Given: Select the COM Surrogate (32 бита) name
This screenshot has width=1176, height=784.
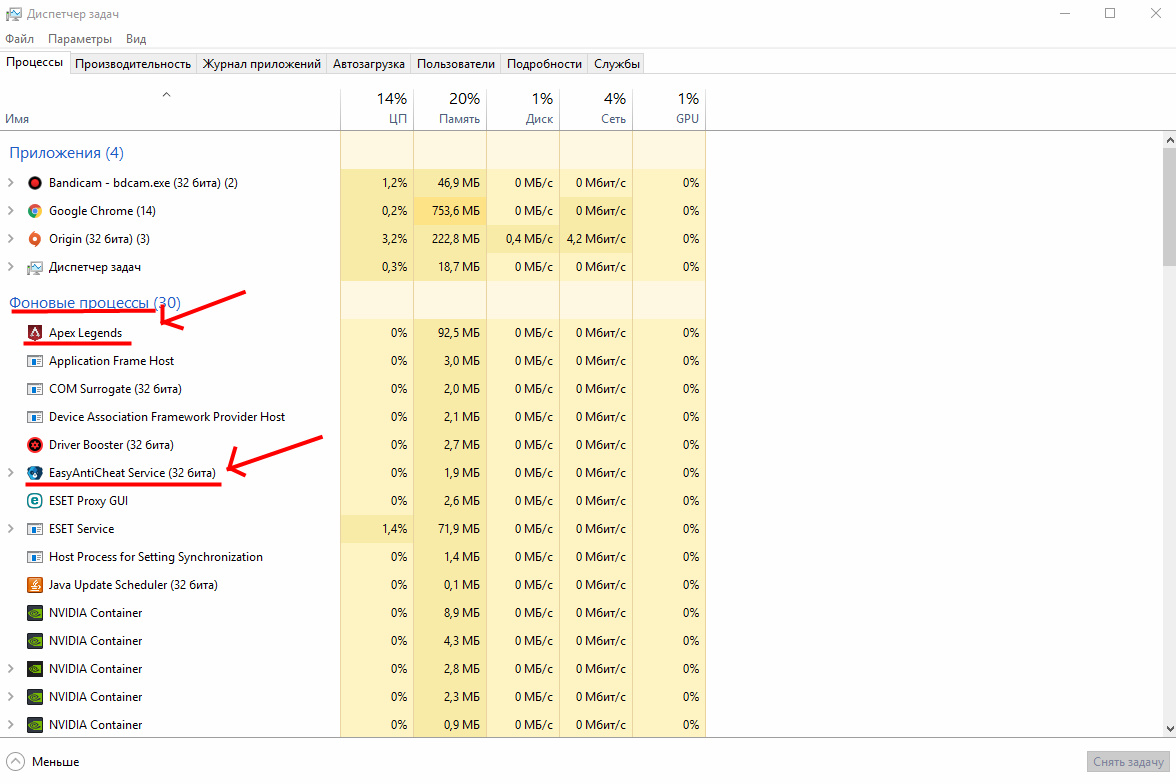Looking at the screenshot, I should [x=116, y=389].
